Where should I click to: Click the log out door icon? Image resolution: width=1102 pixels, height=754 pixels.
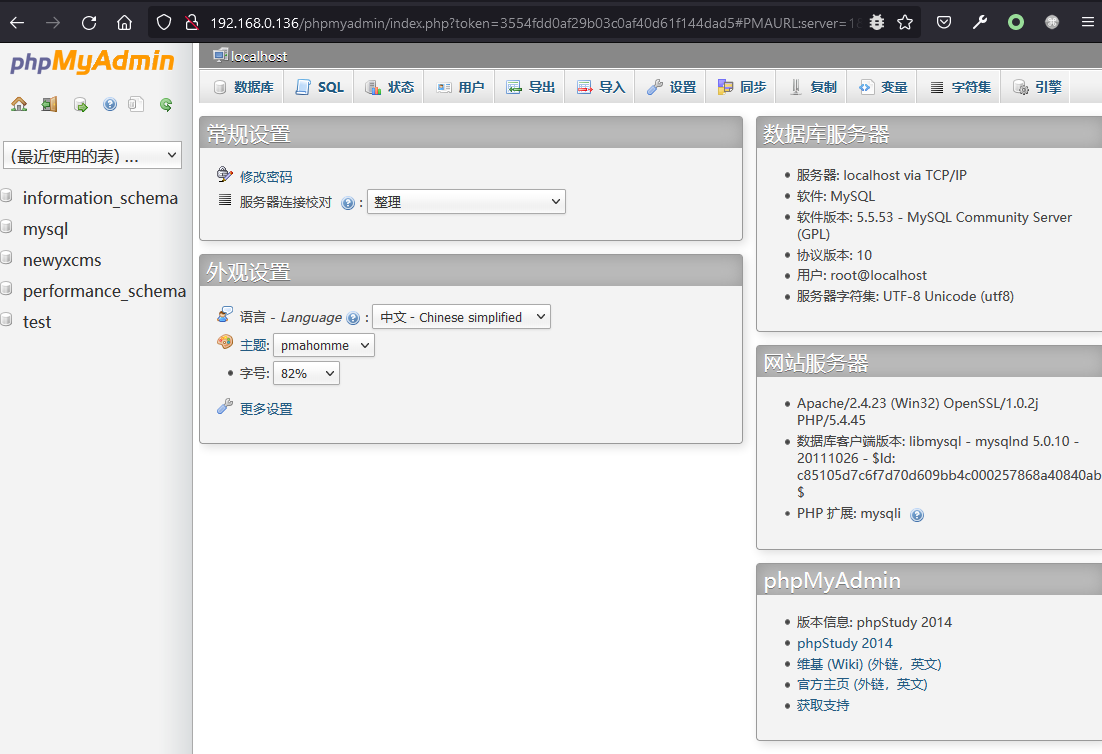click(x=49, y=105)
